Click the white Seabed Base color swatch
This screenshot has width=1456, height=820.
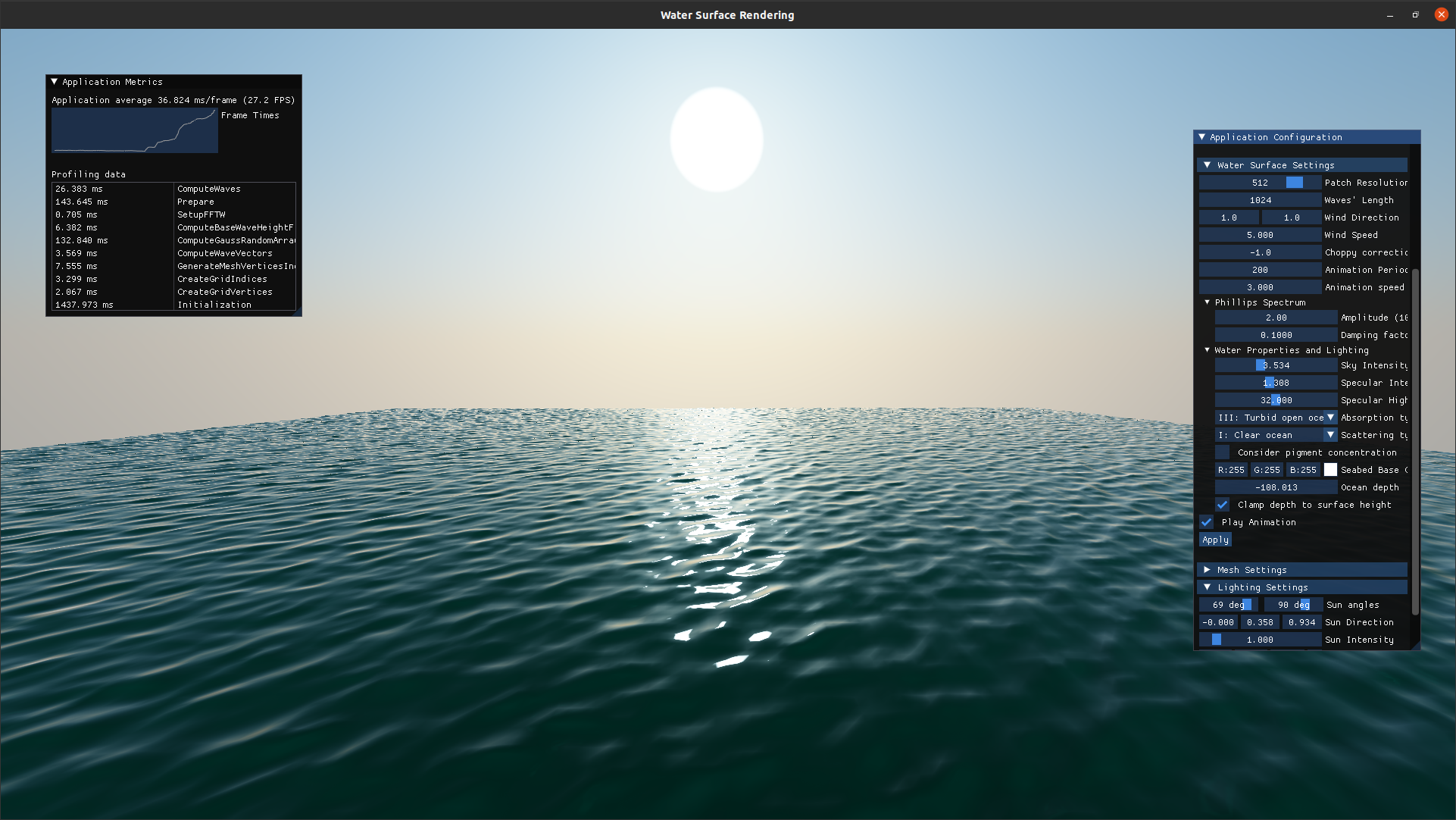1330,470
